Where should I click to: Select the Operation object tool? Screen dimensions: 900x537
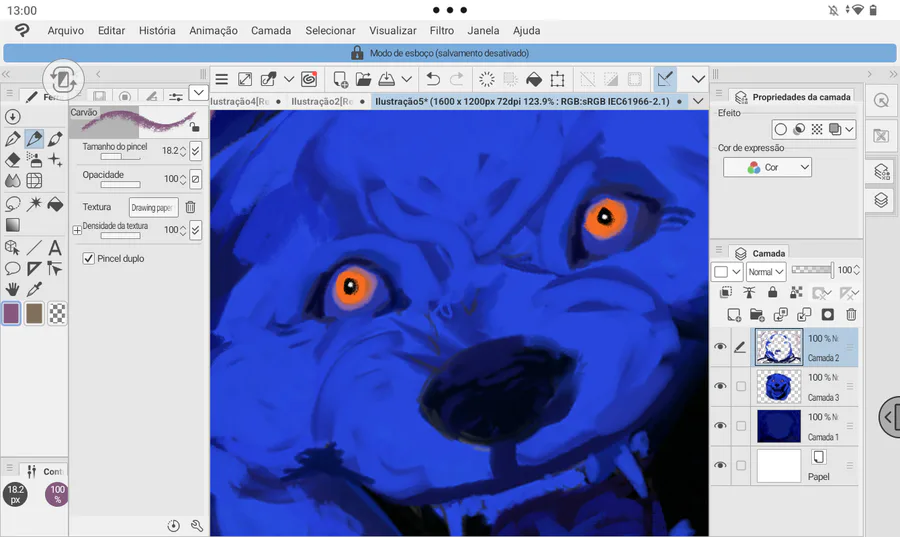[13, 247]
